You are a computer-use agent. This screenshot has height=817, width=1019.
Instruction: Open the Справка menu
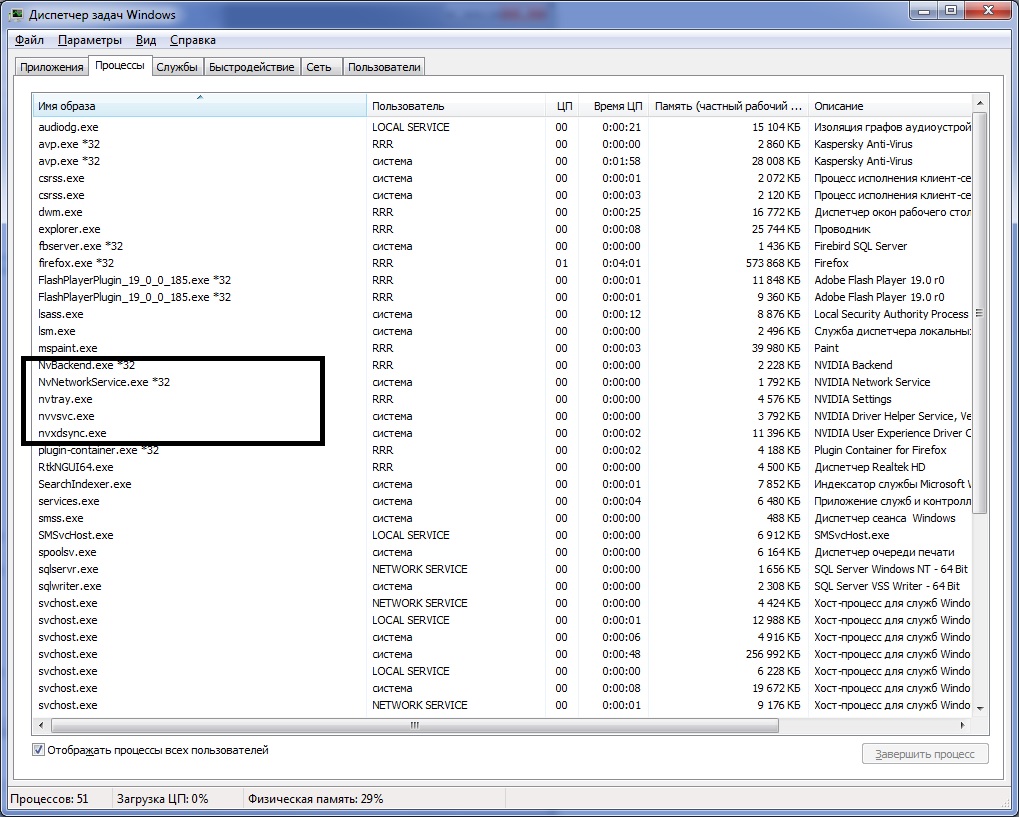point(192,40)
